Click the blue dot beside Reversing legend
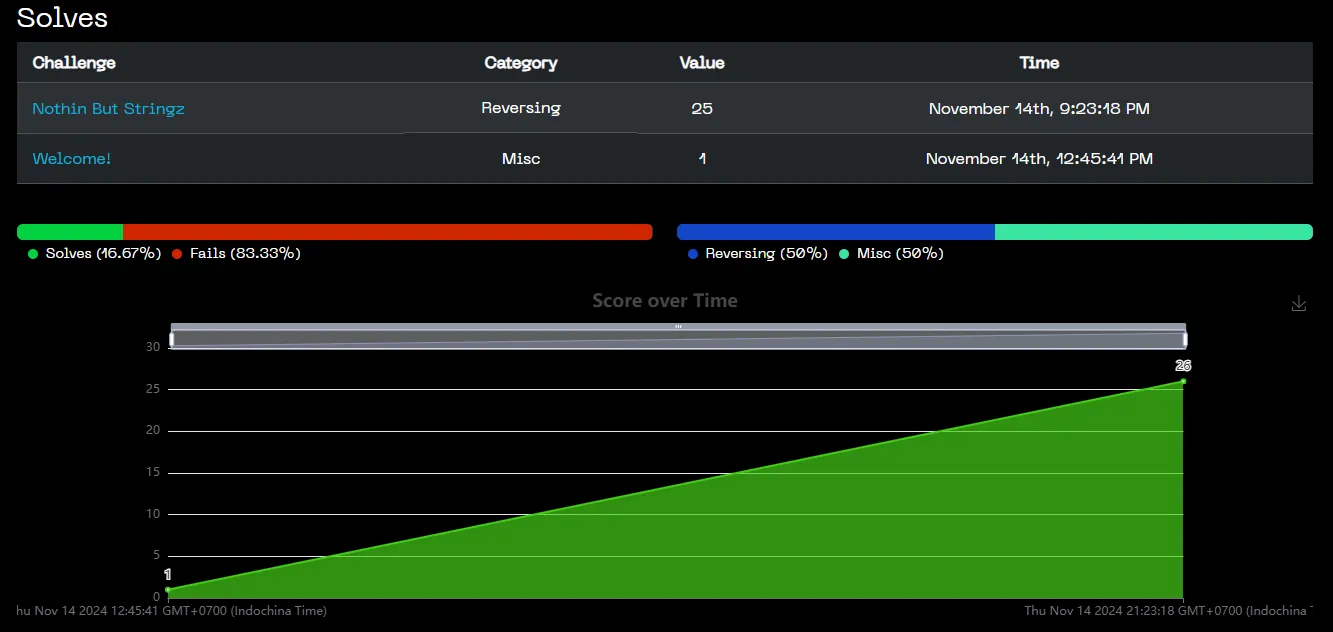This screenshot has height=632, width=1333. tap(693, 254)
